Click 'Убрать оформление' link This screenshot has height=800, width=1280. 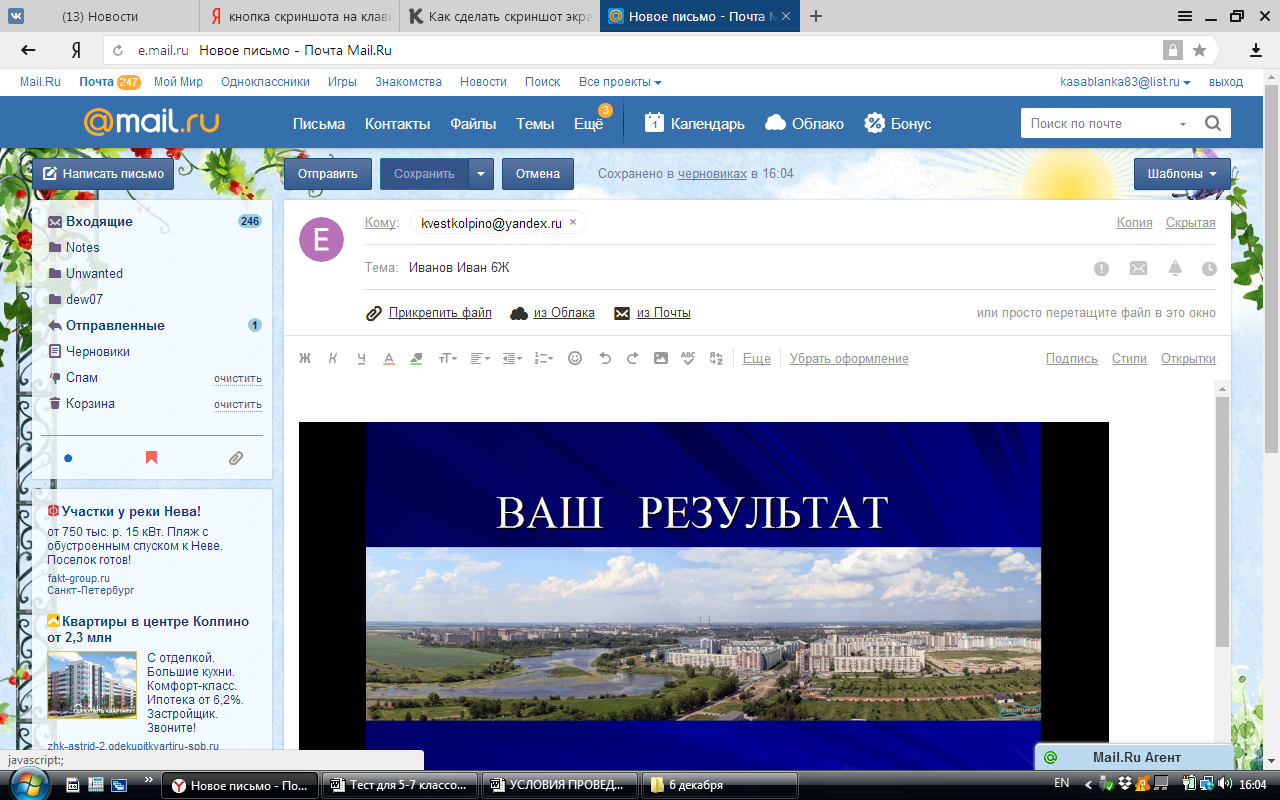point(849,358)
